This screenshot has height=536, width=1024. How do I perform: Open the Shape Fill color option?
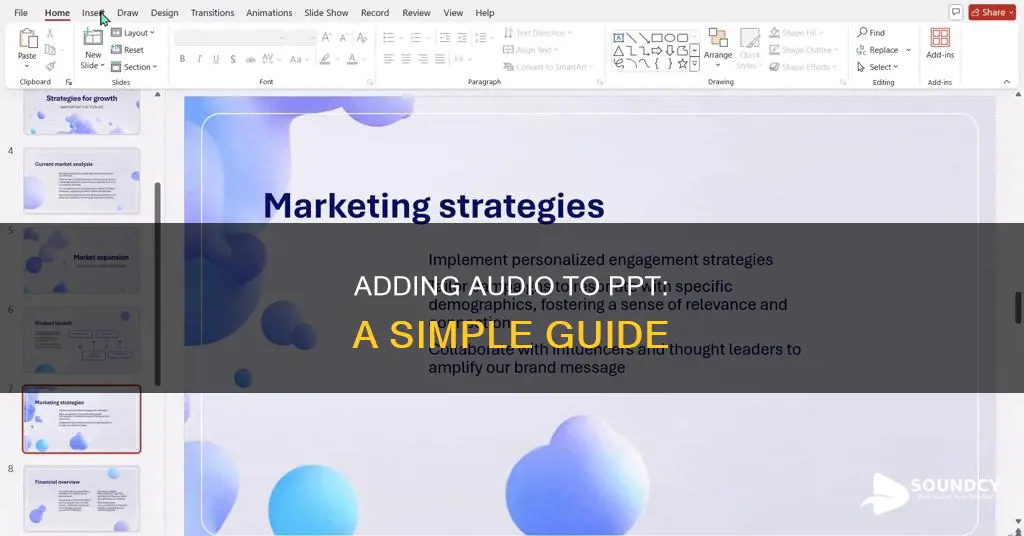tap(795, 33)
